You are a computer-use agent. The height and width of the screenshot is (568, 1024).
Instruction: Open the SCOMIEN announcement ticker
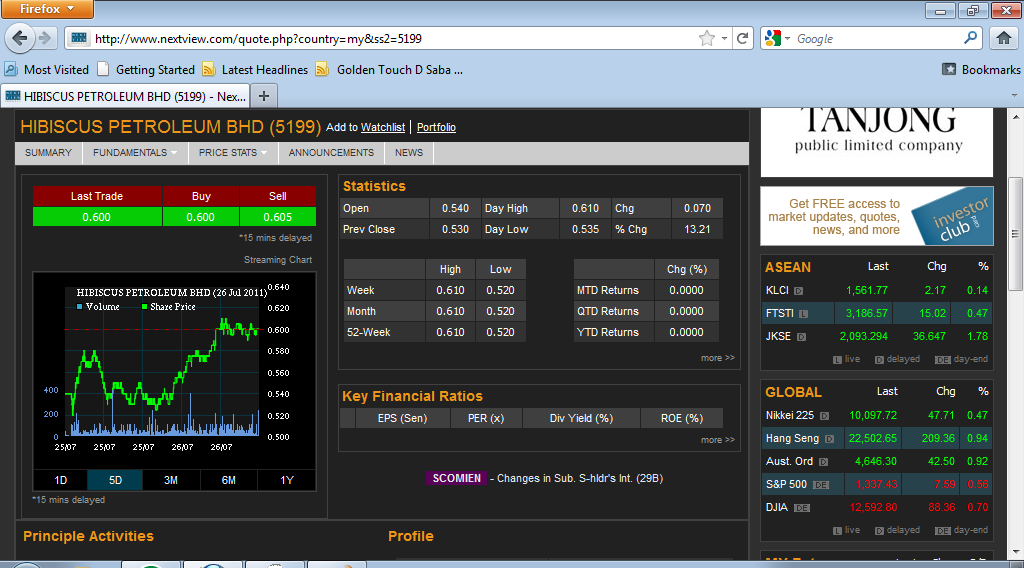click(456, 478)
